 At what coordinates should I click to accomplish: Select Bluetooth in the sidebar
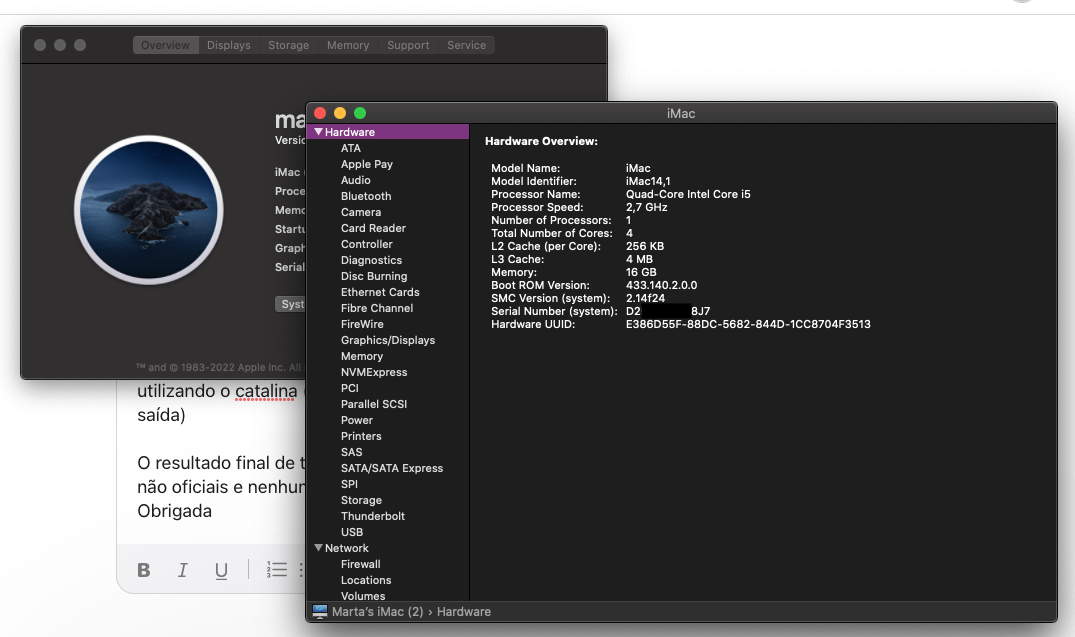(x=366, y=196)
